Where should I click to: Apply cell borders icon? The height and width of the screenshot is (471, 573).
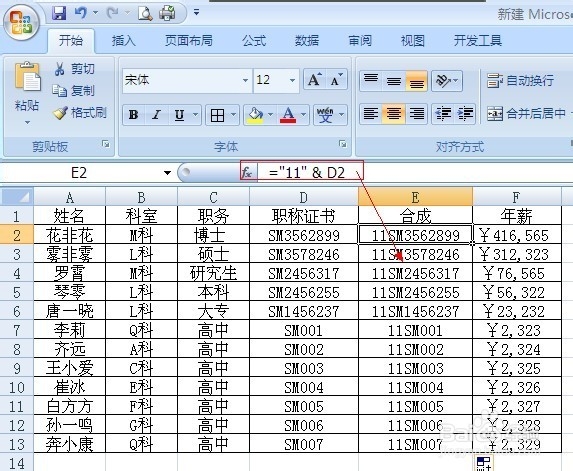tap(217, 115)
